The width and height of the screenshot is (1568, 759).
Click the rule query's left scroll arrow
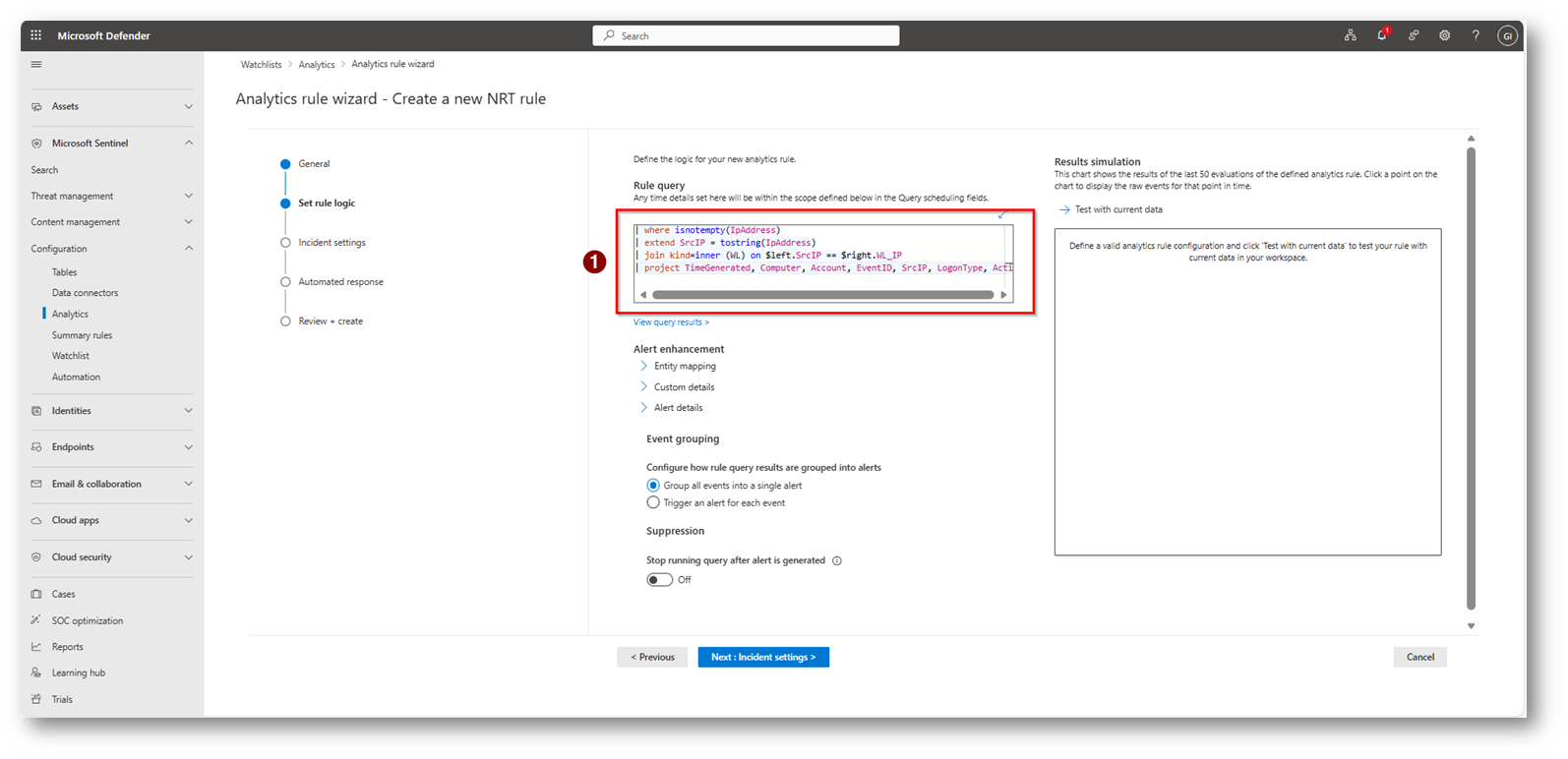coord(643,295)
